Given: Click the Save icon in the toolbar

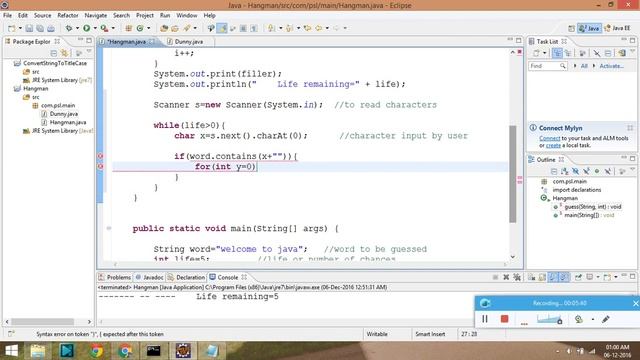Looking at the screenshot, I should (29, 28).
